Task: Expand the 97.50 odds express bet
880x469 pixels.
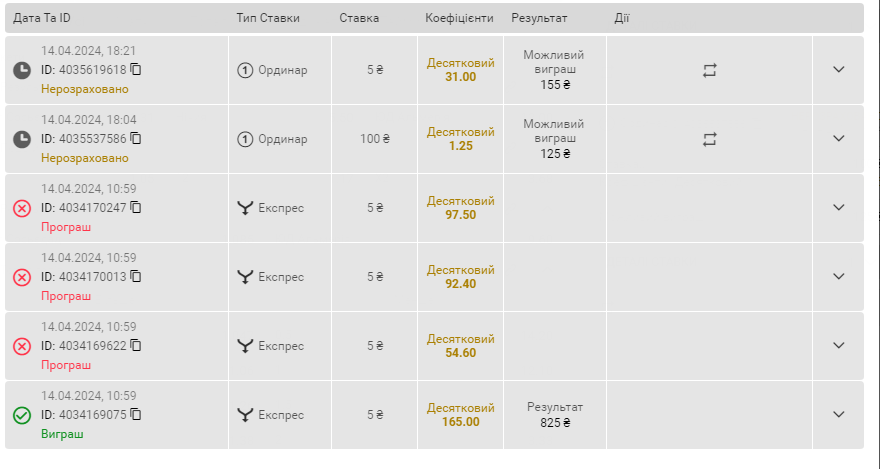Action: [x=838, y=208]
